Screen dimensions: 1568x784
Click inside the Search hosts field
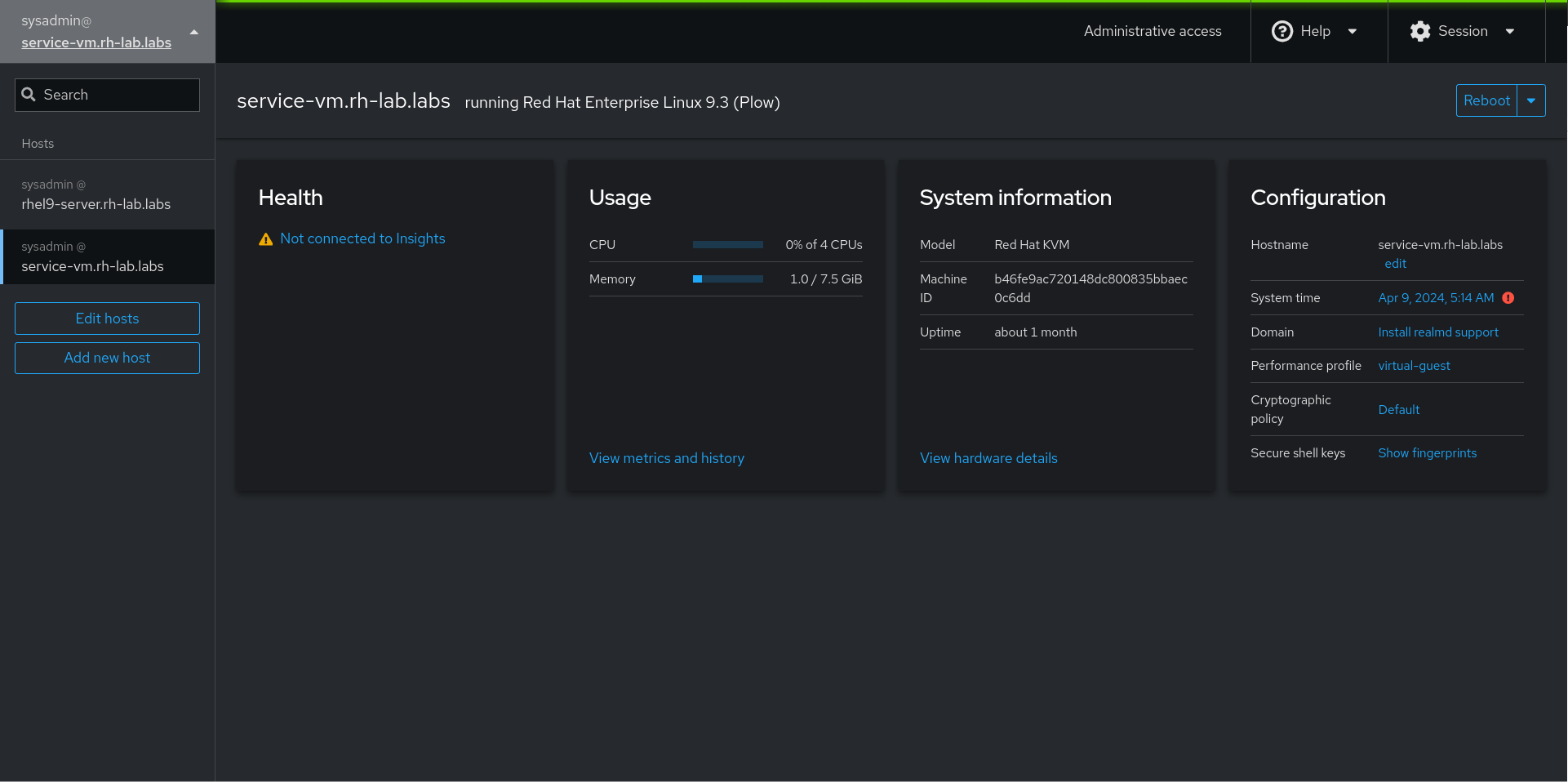pyautogui.click(x=106, y=95)
